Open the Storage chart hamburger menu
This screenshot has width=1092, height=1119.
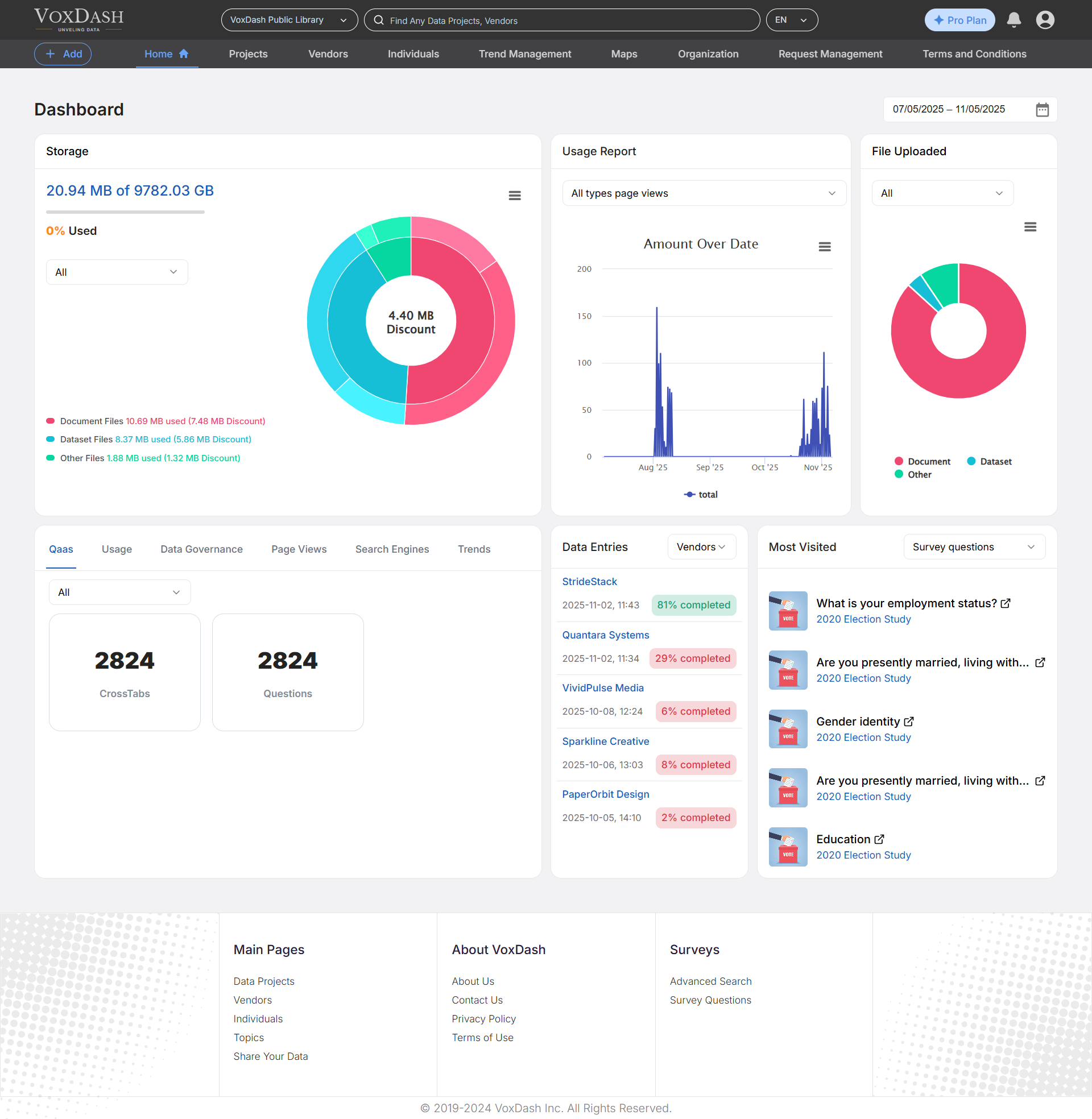tap(515, 195)
